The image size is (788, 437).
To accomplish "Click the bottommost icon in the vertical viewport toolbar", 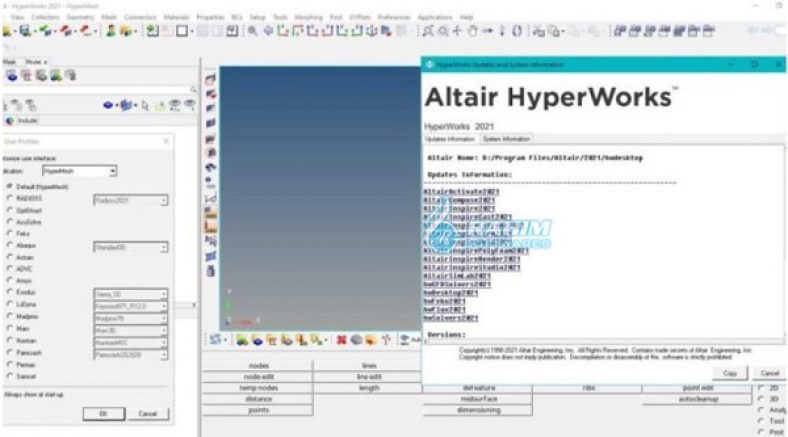I will pos(211,271).
